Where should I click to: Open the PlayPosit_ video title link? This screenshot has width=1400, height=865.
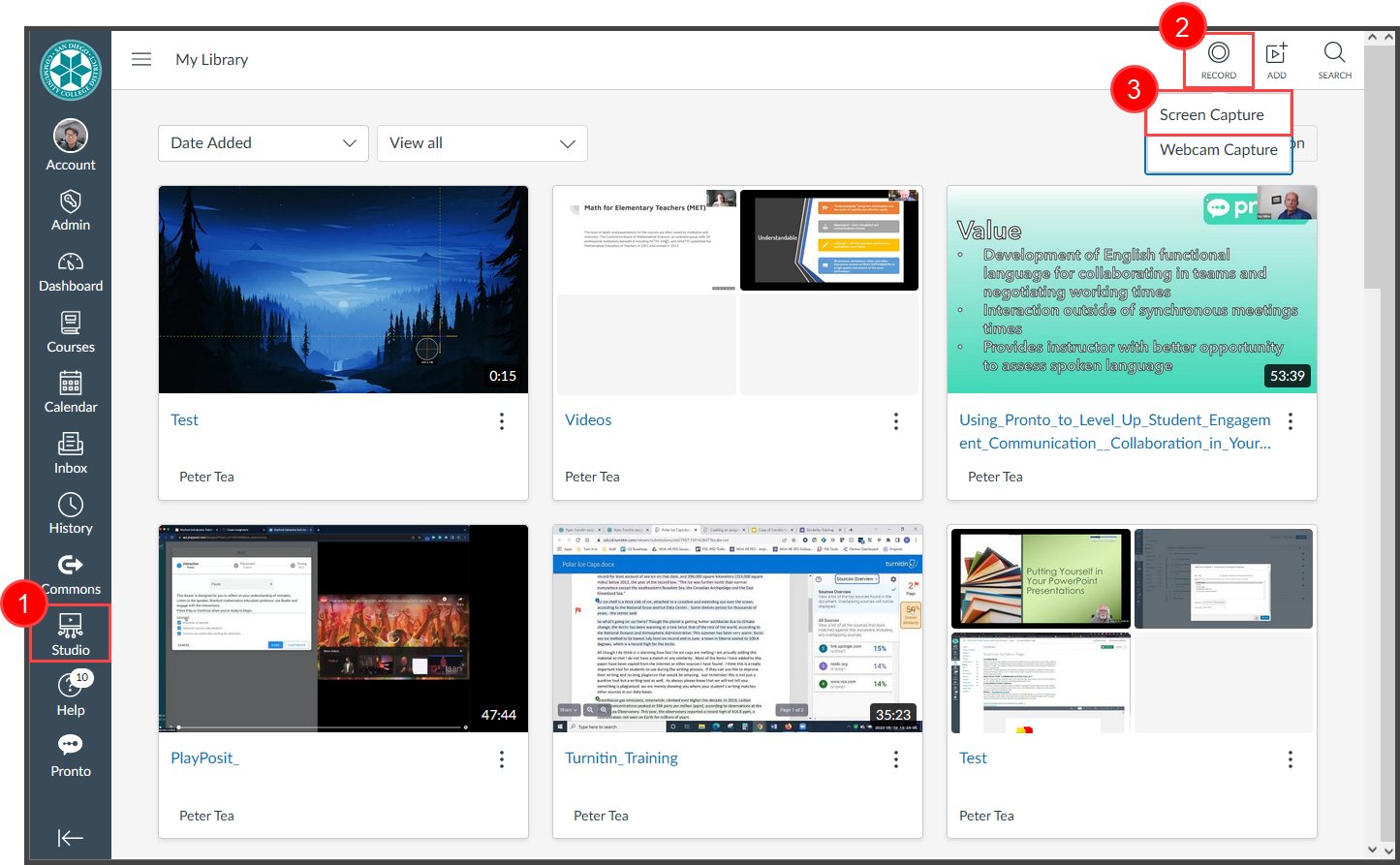[x=204, y=758]
